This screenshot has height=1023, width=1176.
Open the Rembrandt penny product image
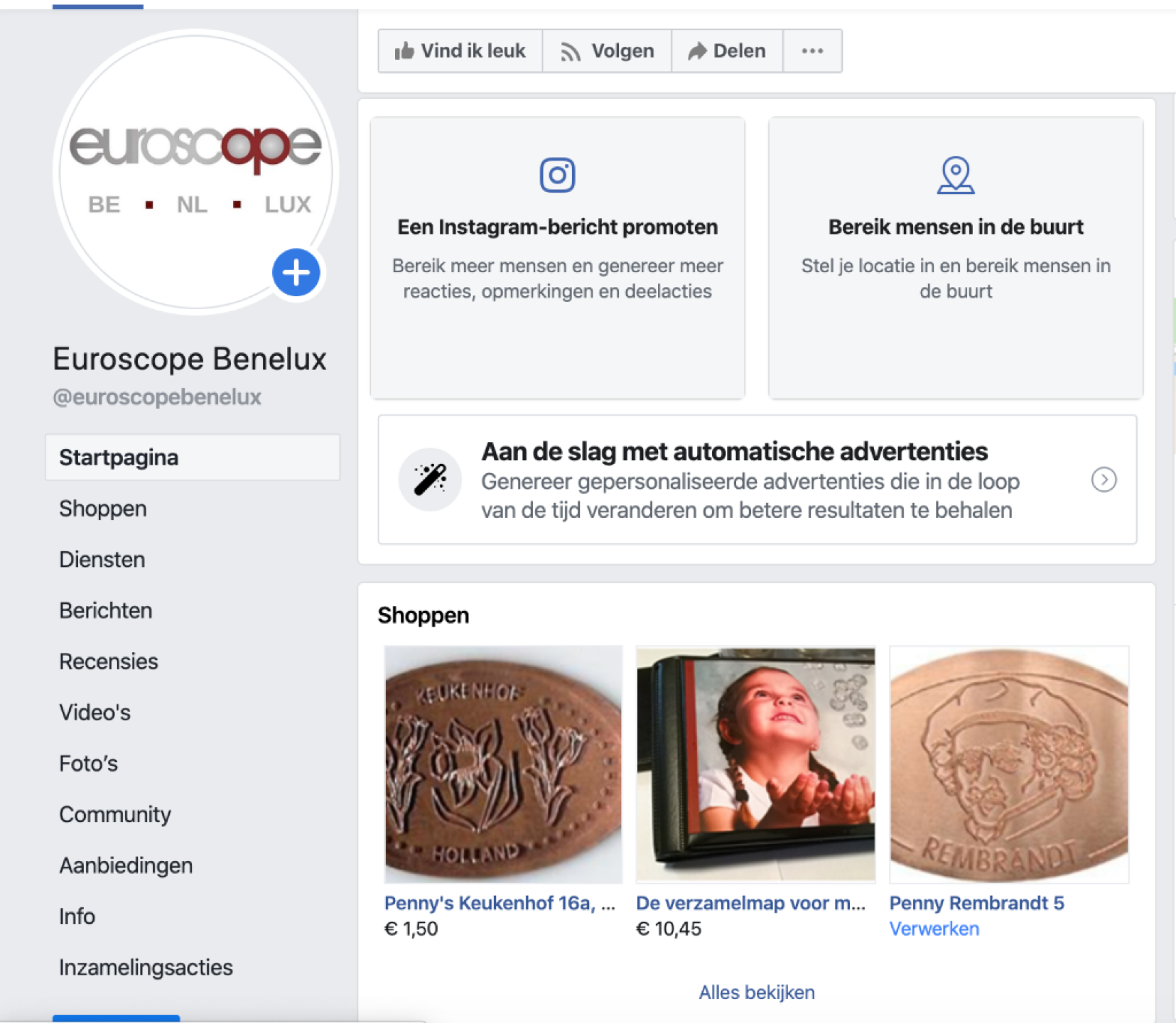tap(1009, 764)
